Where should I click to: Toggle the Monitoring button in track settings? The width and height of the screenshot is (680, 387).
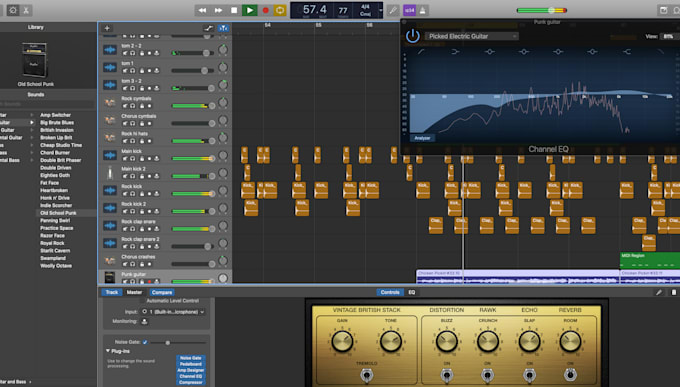(144, 321)
